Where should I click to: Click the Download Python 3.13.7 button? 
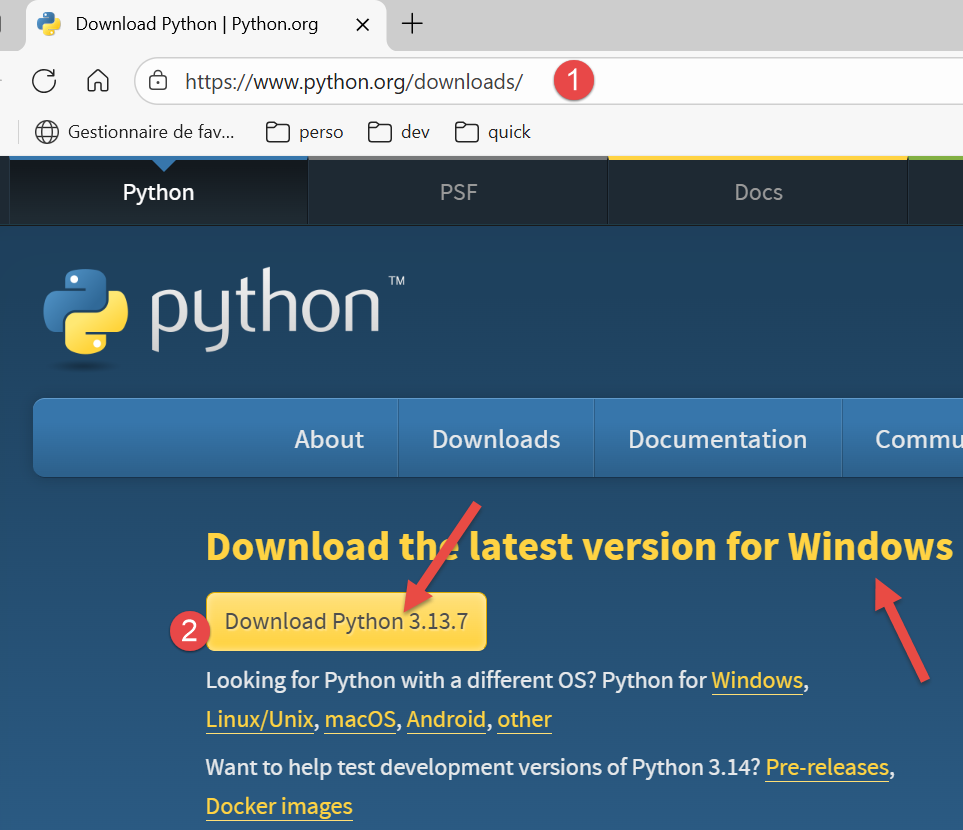[x=346, y=621]
